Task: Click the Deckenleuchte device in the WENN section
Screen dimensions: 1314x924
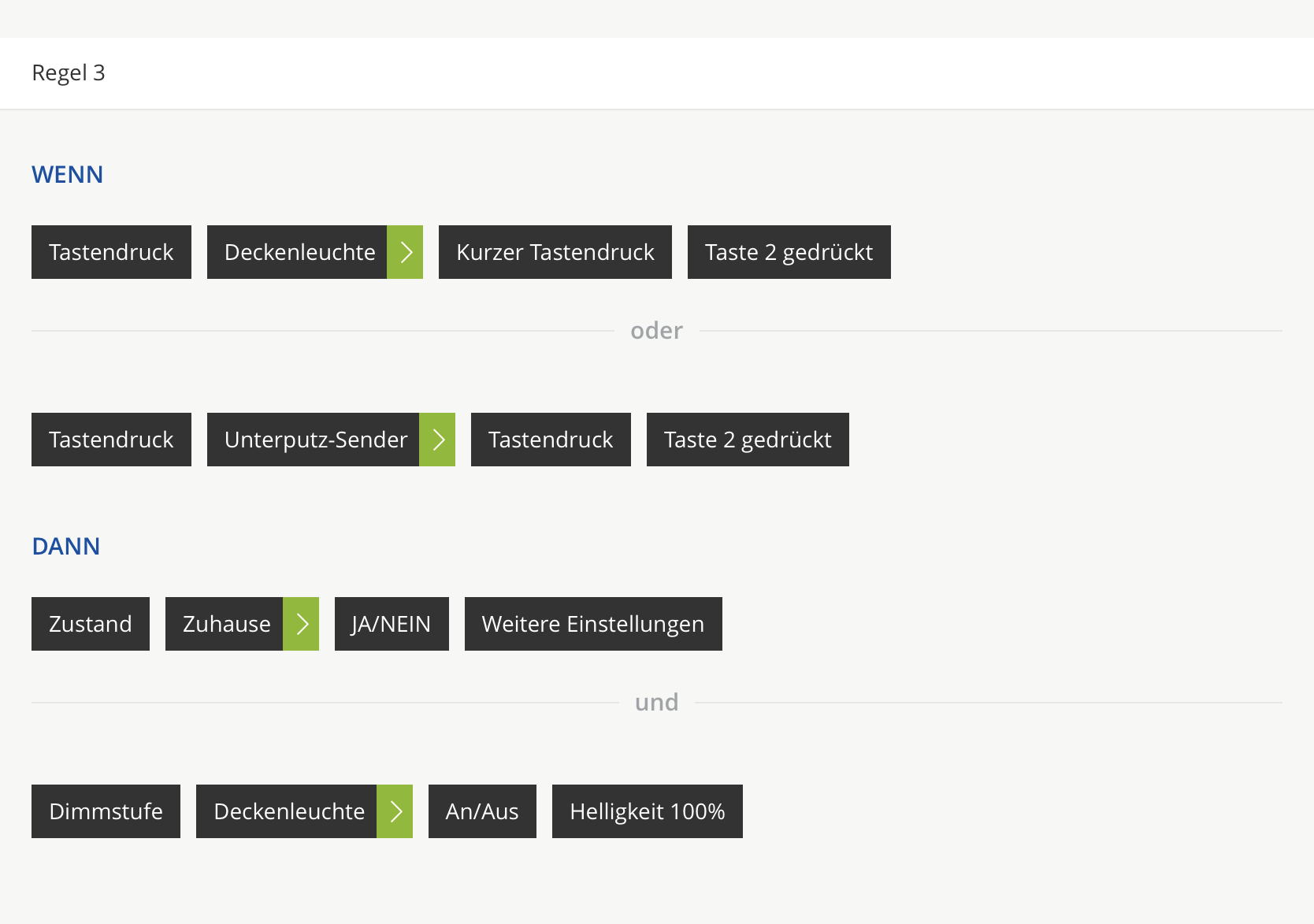Action: pos(298,252)
